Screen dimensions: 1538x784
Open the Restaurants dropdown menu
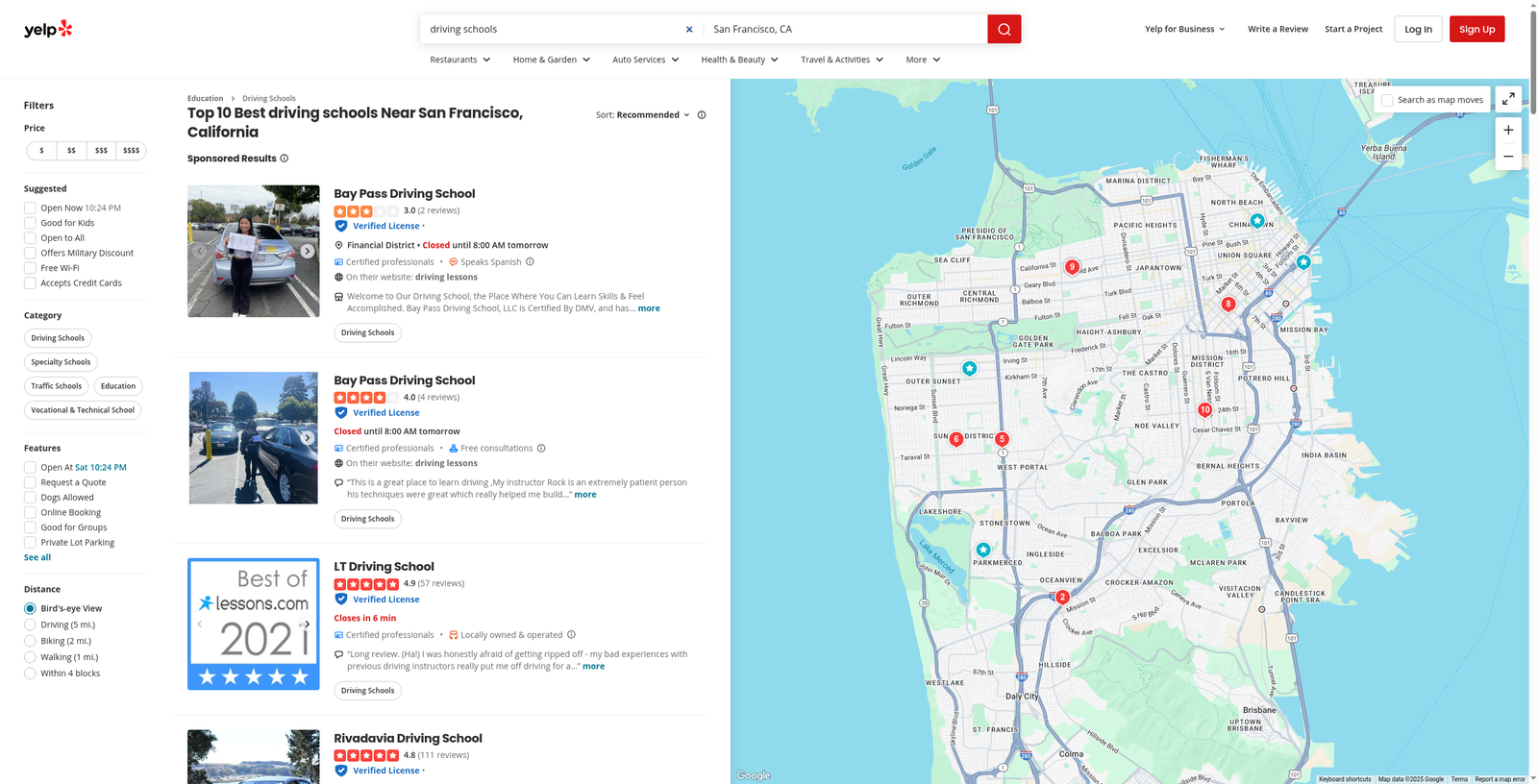(x=460, y=60)
